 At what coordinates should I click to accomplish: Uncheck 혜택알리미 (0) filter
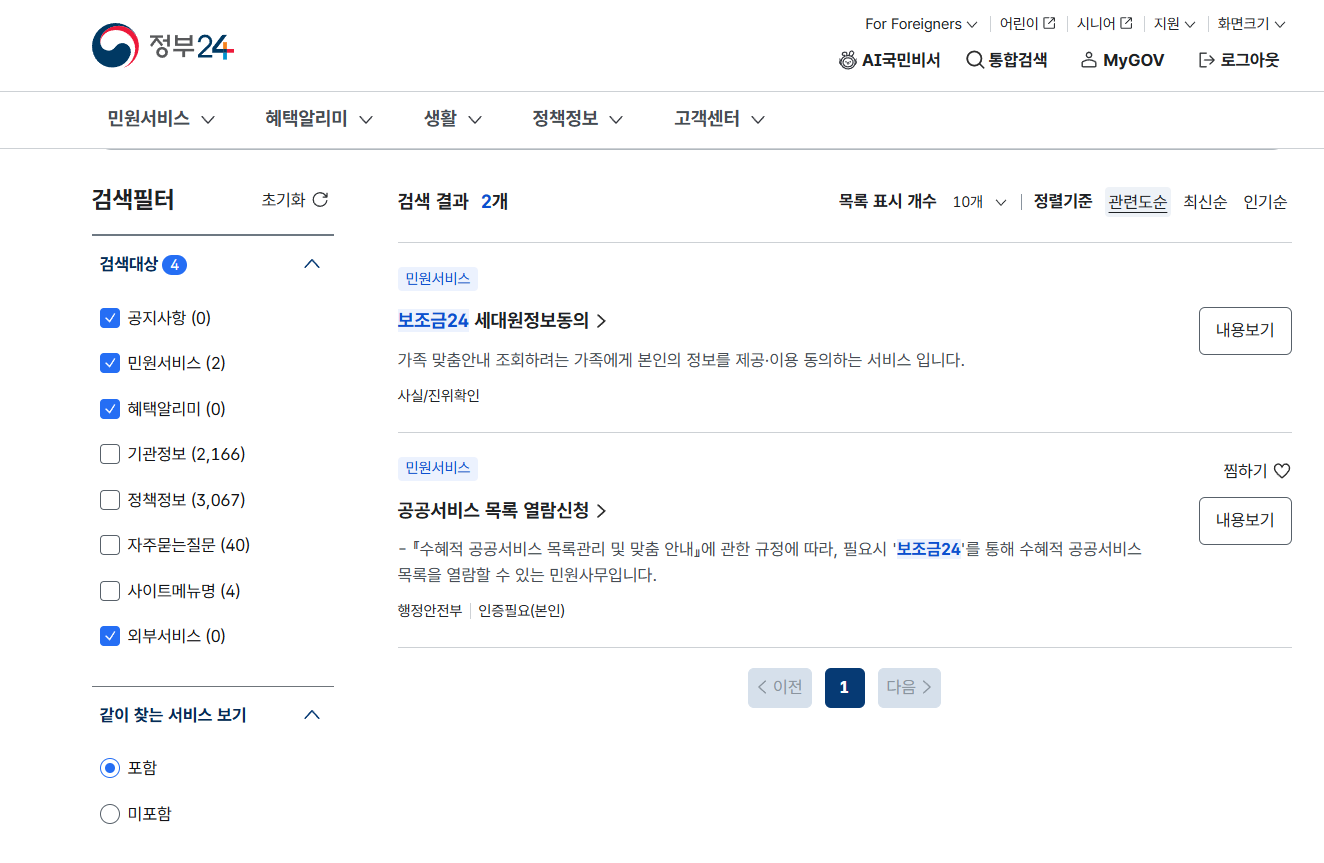tap(110, 409)
